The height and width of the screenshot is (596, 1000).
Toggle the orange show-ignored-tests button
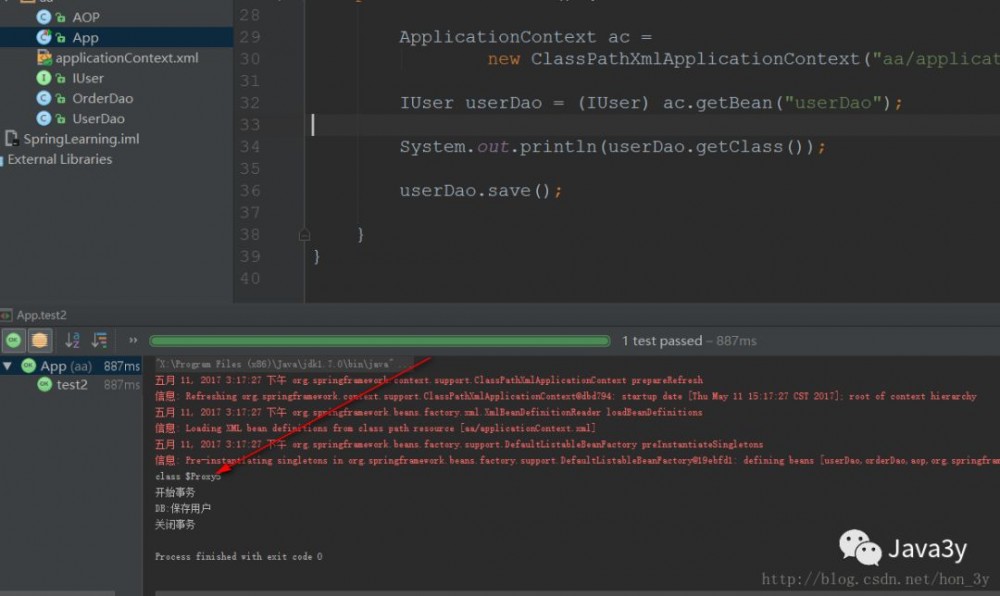click(40, 340)
